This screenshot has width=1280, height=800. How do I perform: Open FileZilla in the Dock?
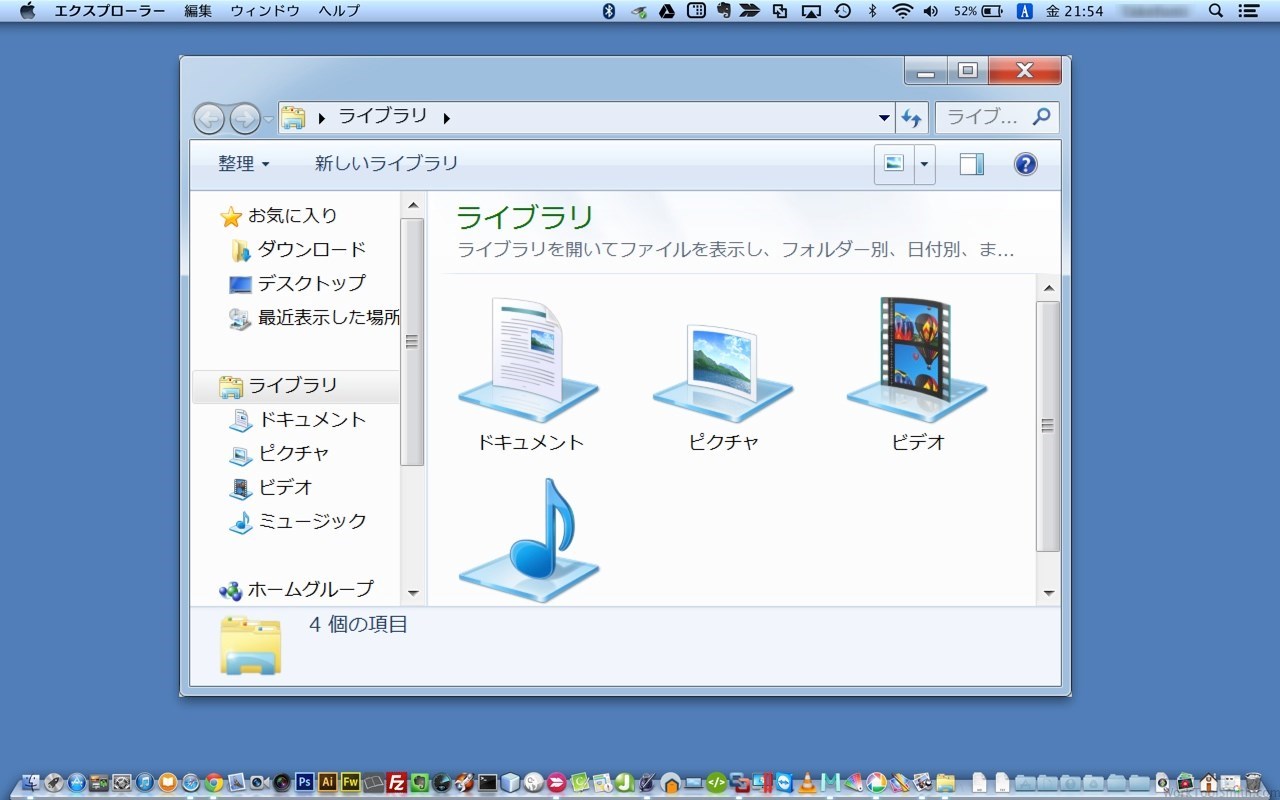click(397, 782)
